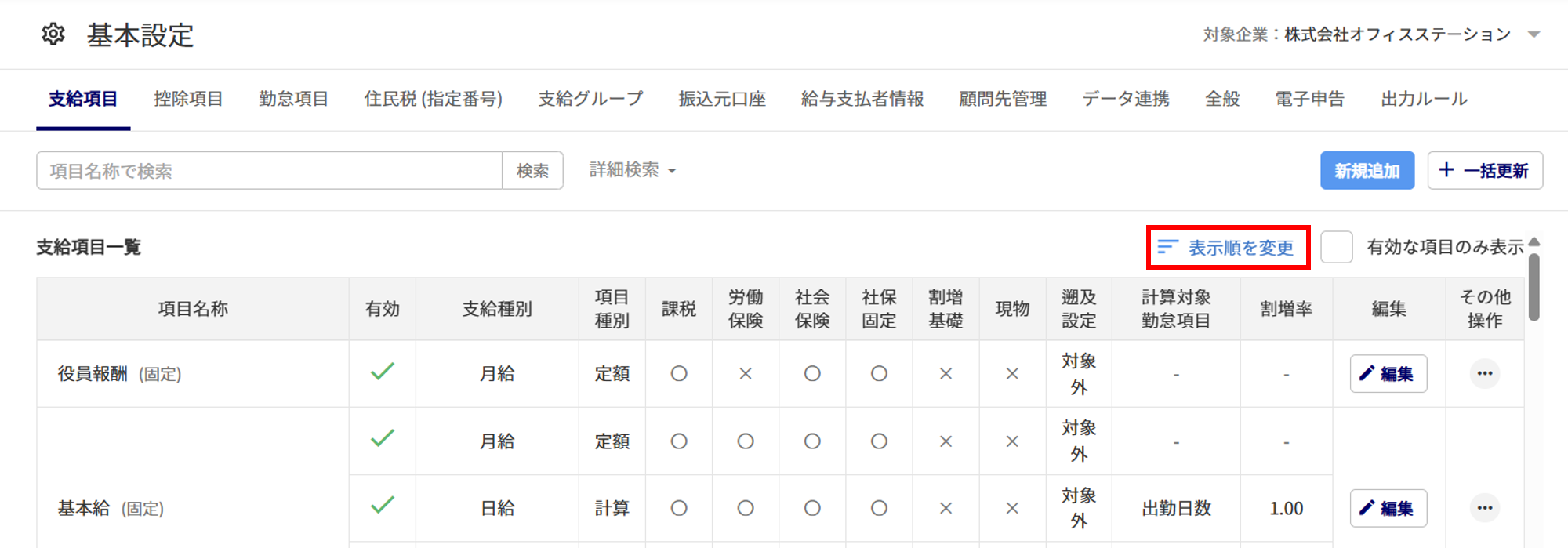Screen dimensions: 1568x548
Task: Click the 新規追加 button
Action: (1367, 170)
